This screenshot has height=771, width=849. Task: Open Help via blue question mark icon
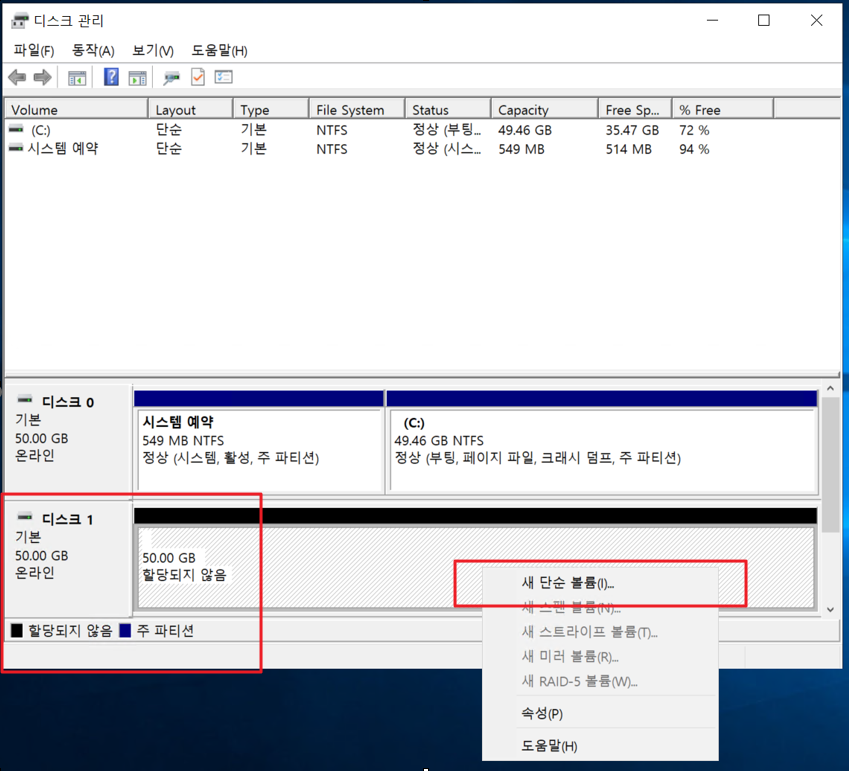pos(111,77)
